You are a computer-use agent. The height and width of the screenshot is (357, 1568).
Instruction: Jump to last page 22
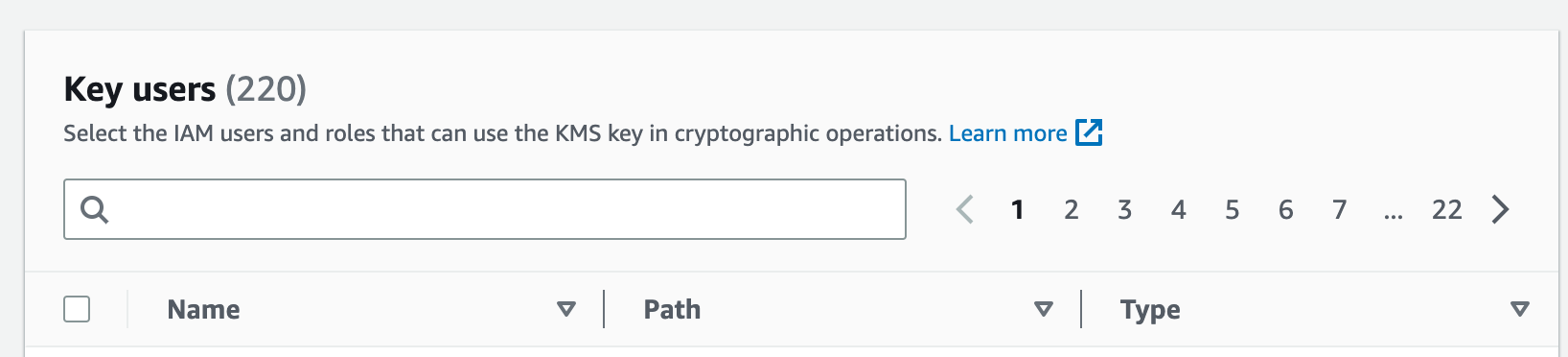[x=1447, y=209]
